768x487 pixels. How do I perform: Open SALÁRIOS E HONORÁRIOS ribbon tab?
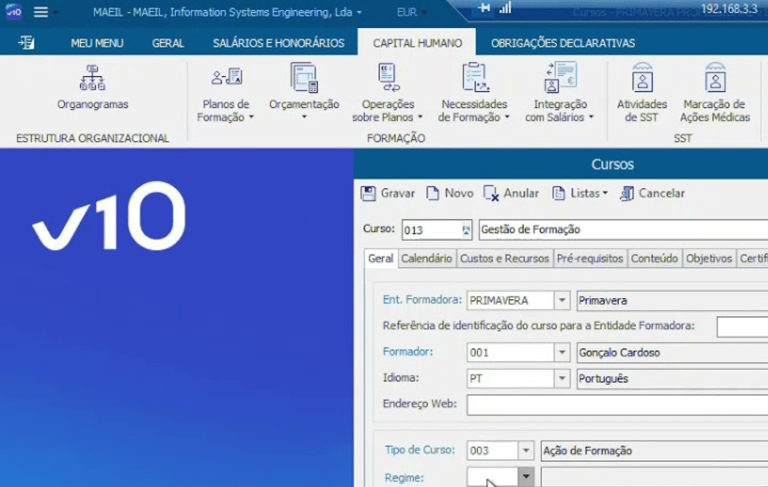(x=279, y=43)
